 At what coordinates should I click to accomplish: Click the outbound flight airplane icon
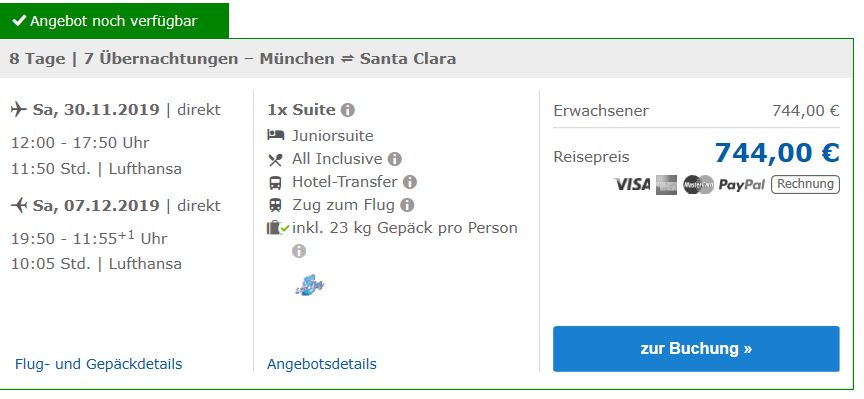pos(19,109)
